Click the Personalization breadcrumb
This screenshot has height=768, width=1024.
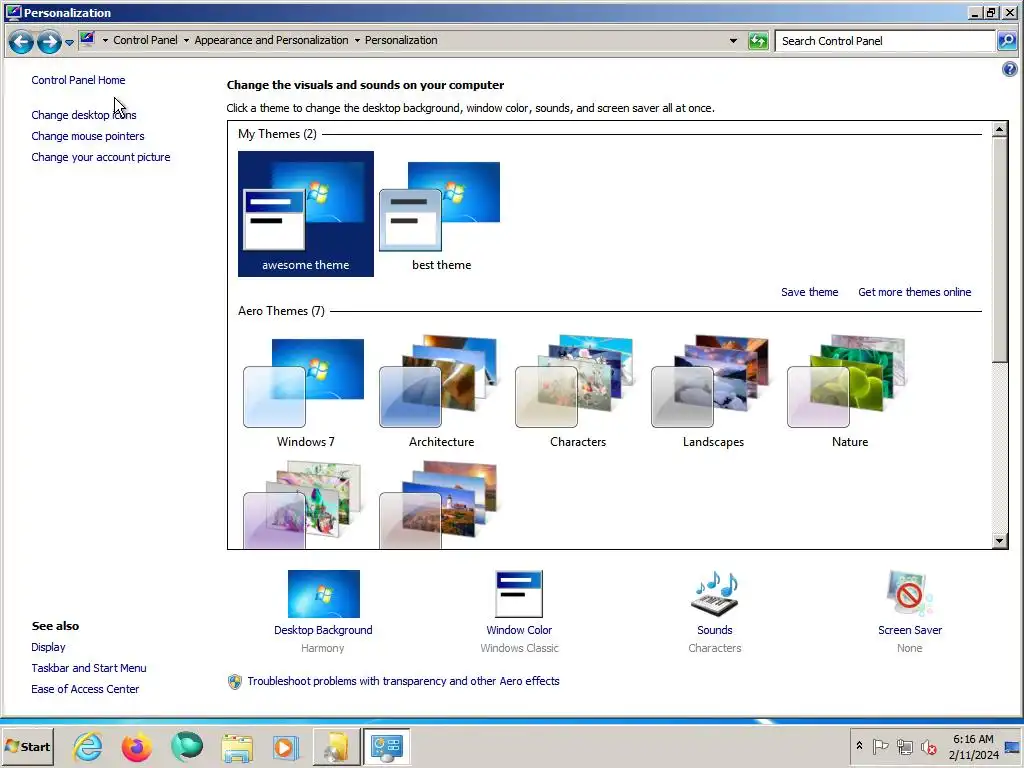[x=401, y=40]
